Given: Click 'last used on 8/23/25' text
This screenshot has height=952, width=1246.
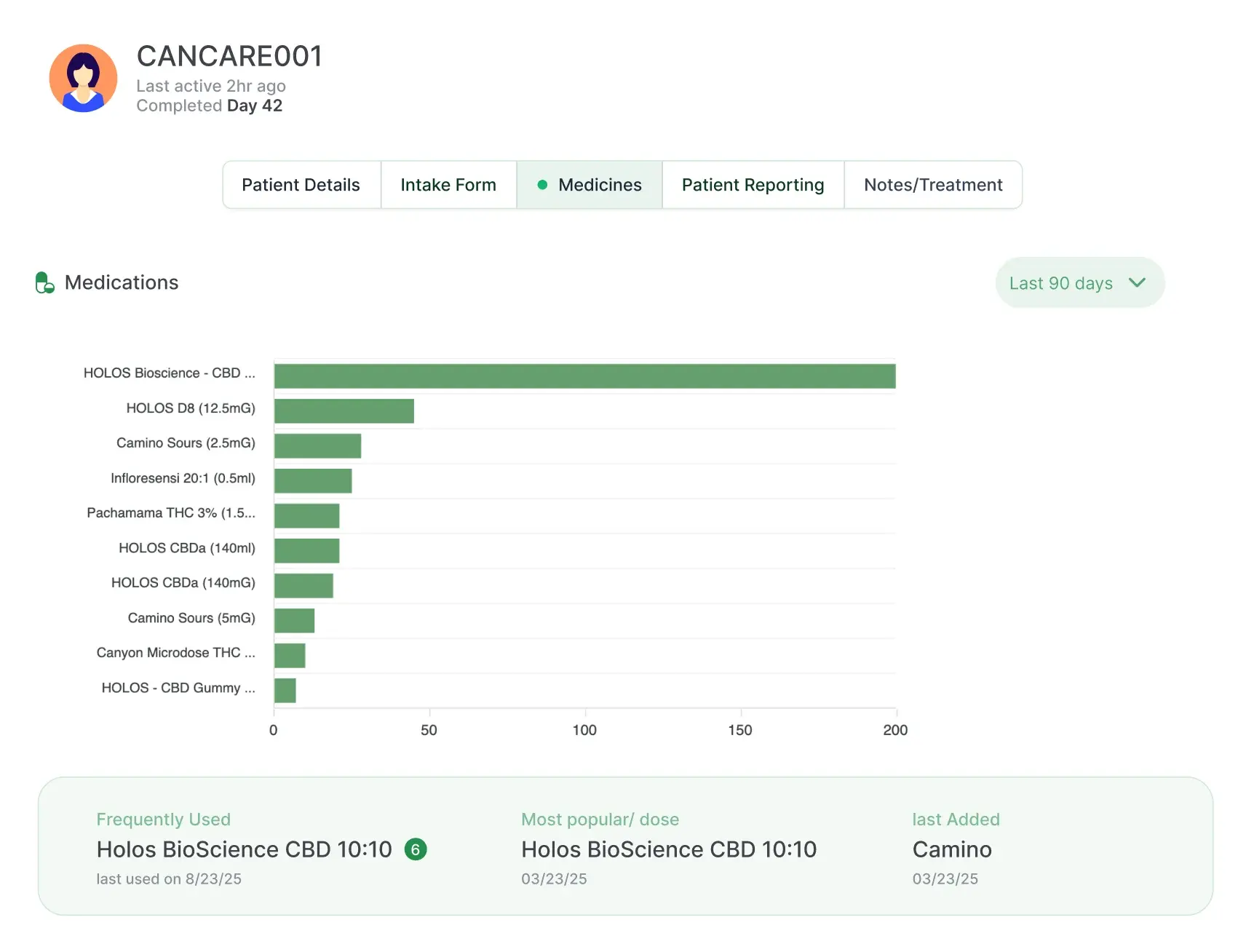Looking at the screenshot, I should pyautogui.click(x=169, y=879).
